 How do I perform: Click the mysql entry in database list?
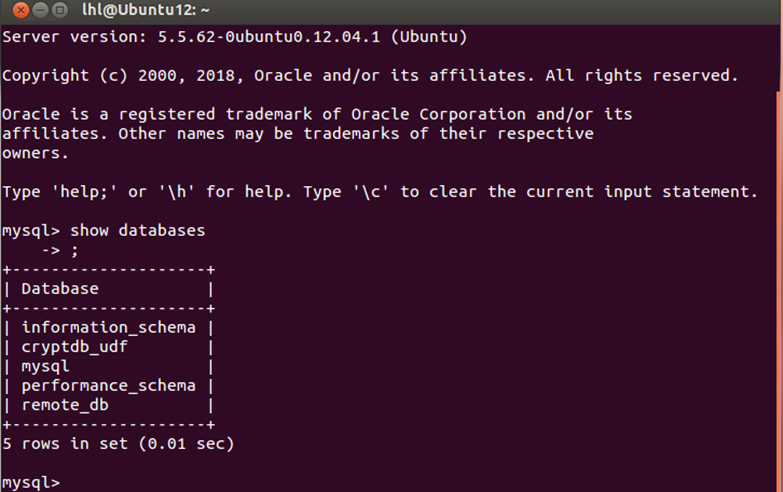45,366
